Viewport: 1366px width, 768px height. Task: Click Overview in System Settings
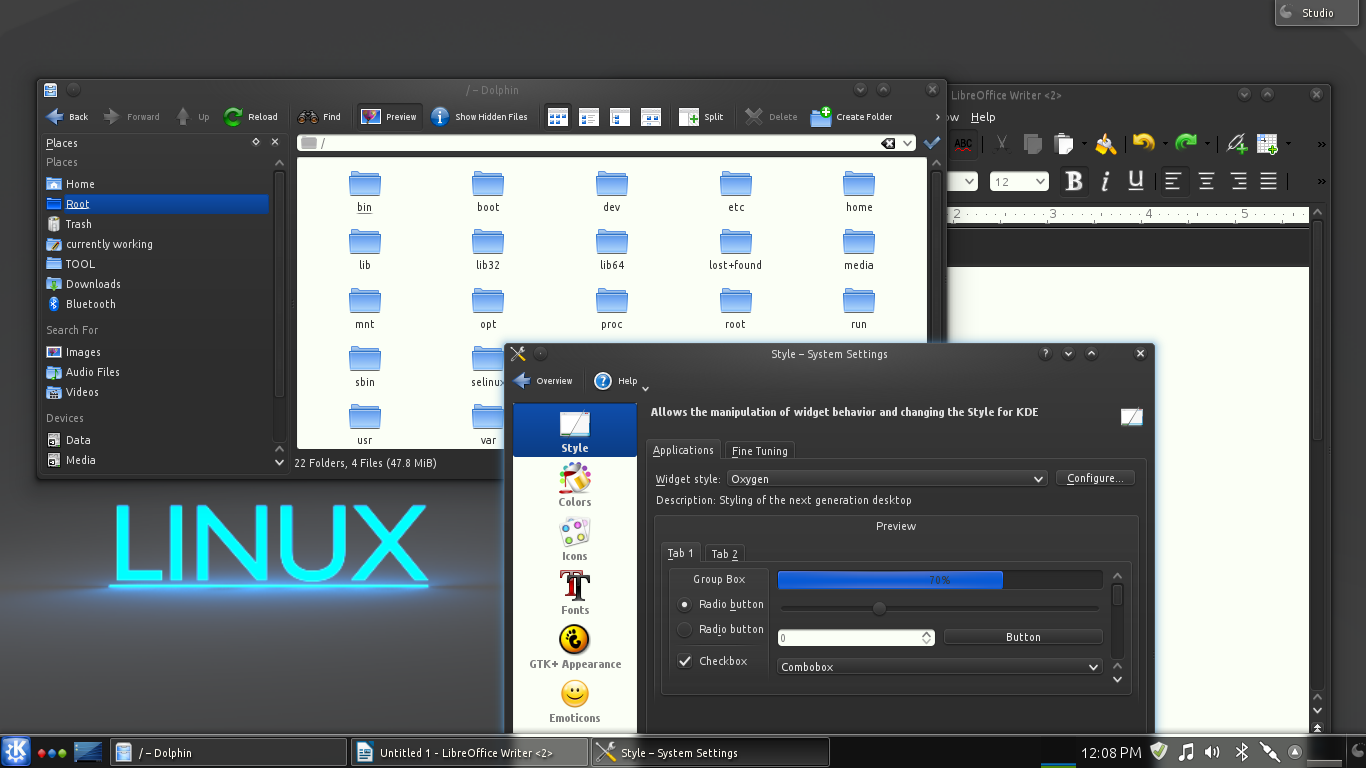pyautogui.click(x=543, y=381)
